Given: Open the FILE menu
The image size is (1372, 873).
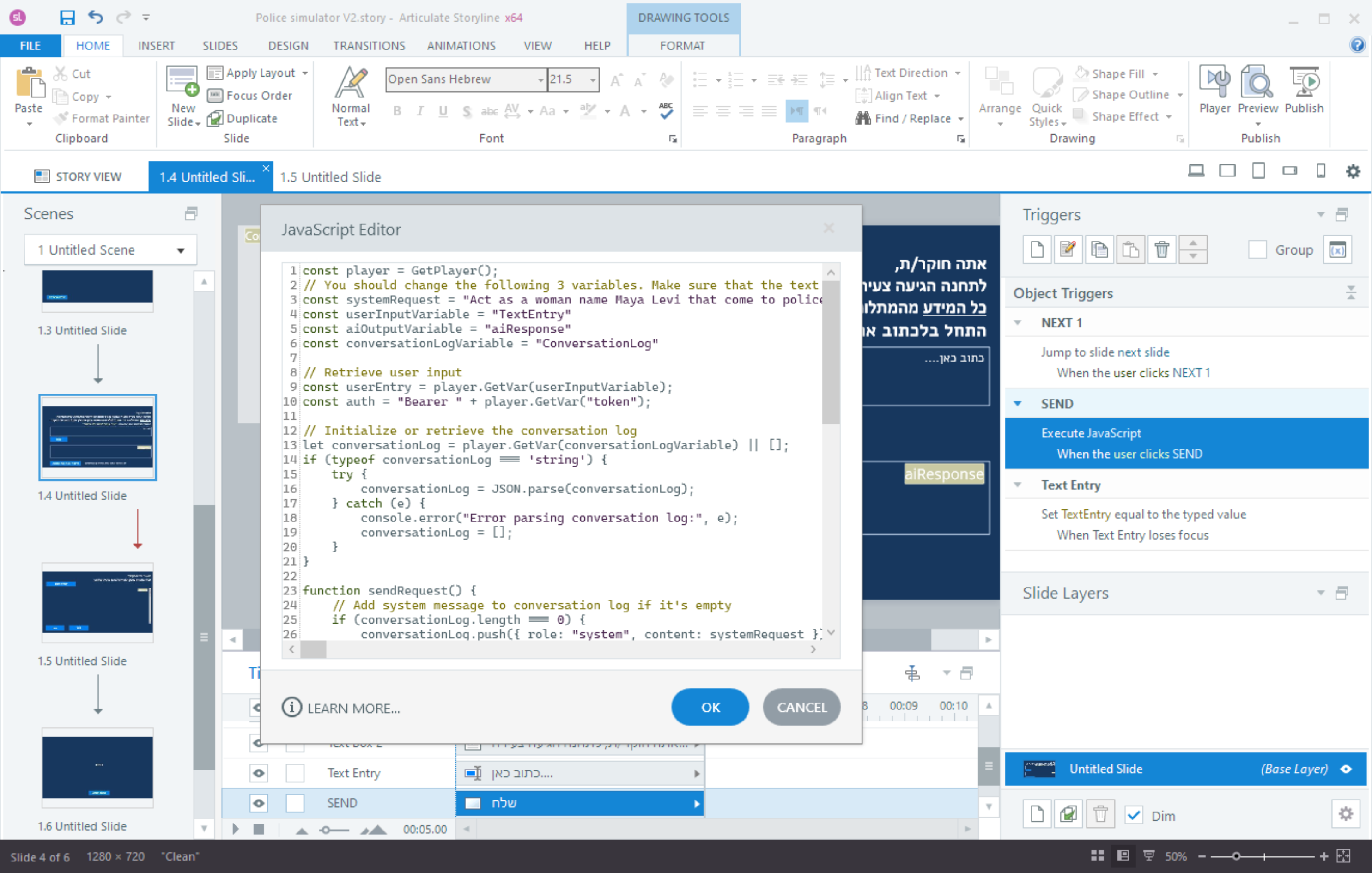Looking at the screenshot, I should (30, 46).
